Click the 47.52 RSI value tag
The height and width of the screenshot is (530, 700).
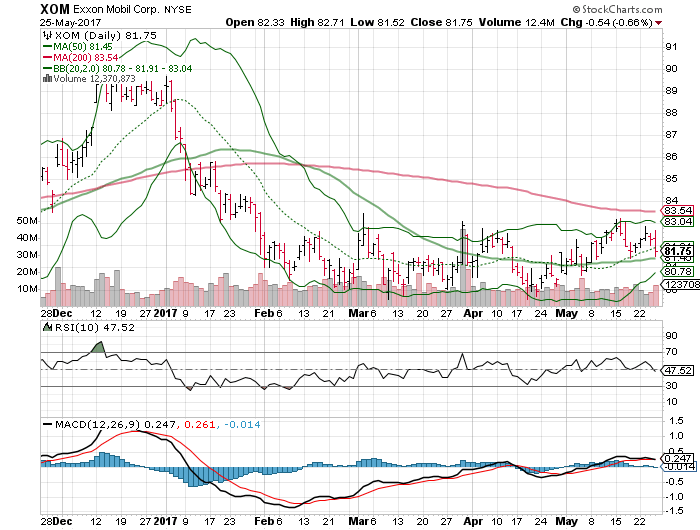click(677, 370)
